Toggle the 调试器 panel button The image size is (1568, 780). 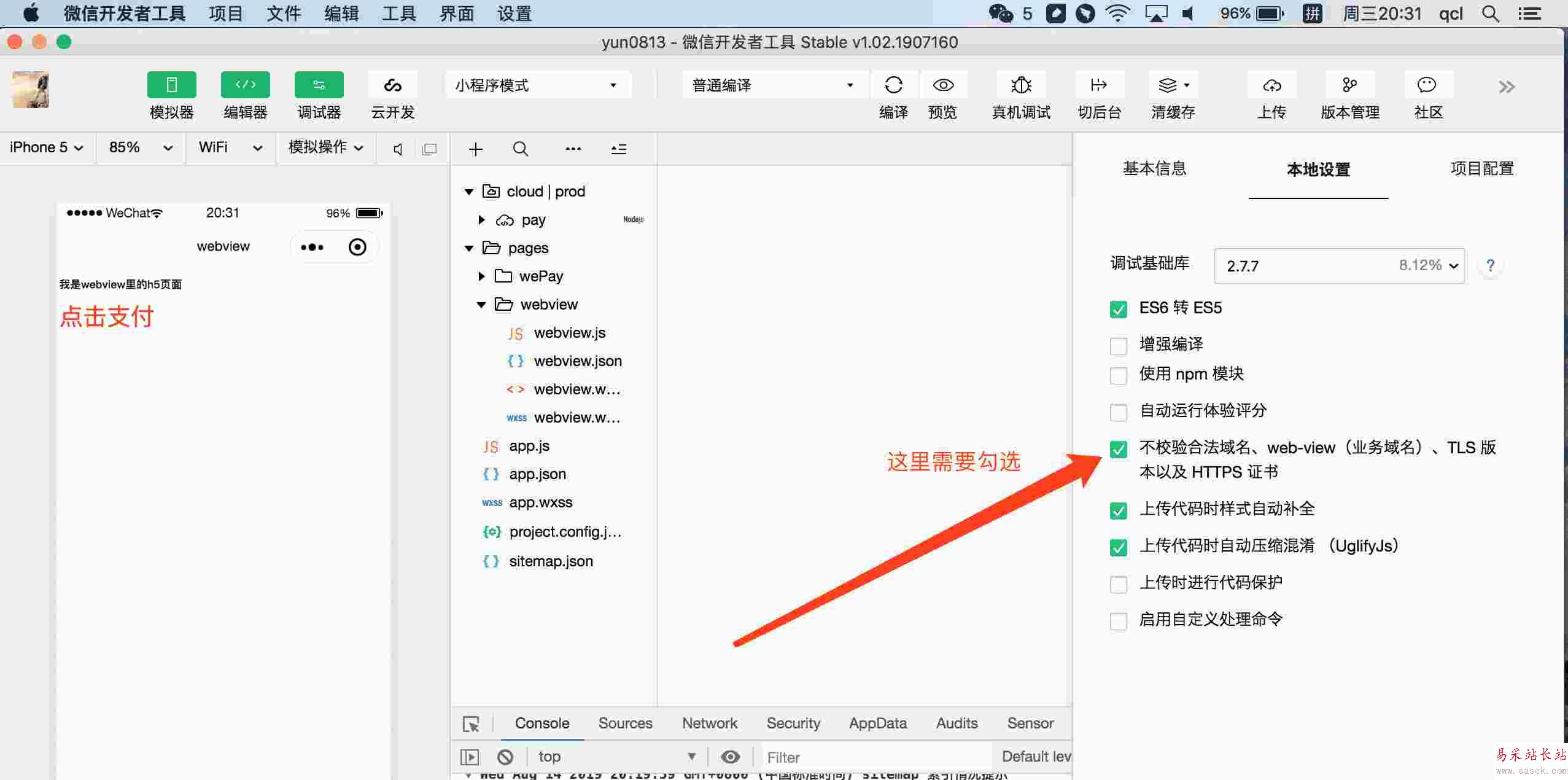(319, 85)
